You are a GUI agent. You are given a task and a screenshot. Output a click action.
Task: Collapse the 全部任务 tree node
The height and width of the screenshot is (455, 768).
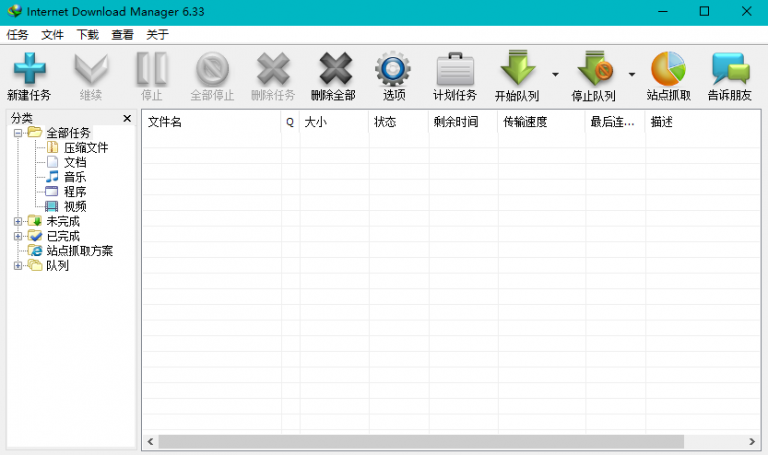(x=18, y=133)
